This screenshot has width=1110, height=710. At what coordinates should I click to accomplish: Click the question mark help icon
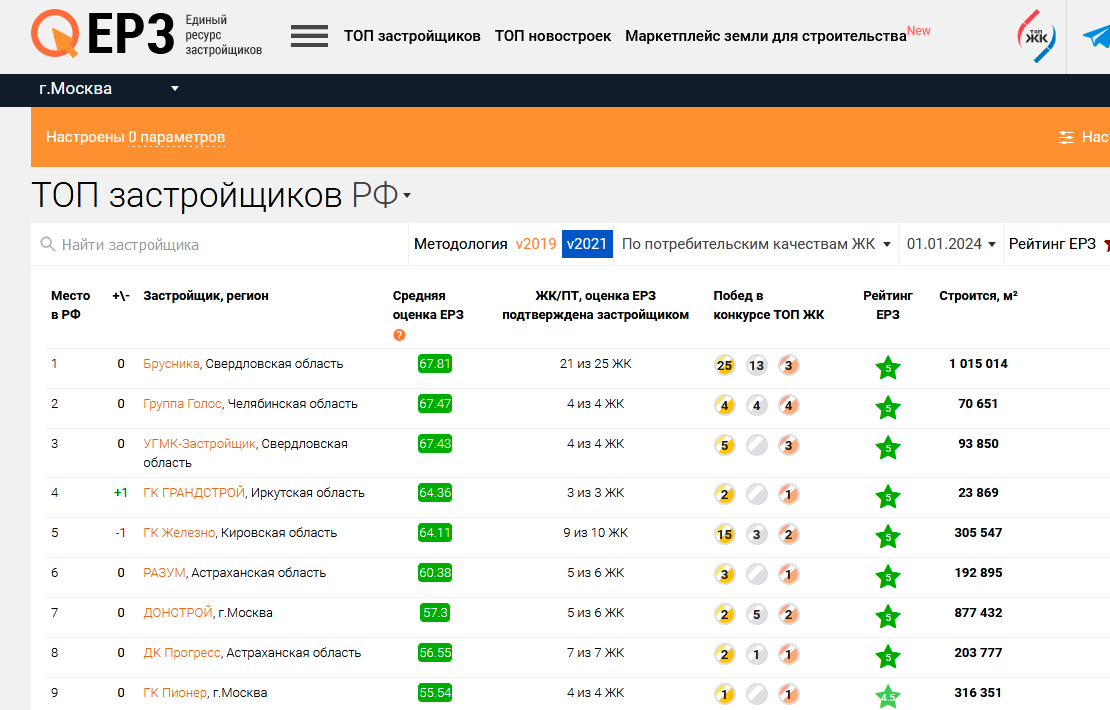point(399,335)
